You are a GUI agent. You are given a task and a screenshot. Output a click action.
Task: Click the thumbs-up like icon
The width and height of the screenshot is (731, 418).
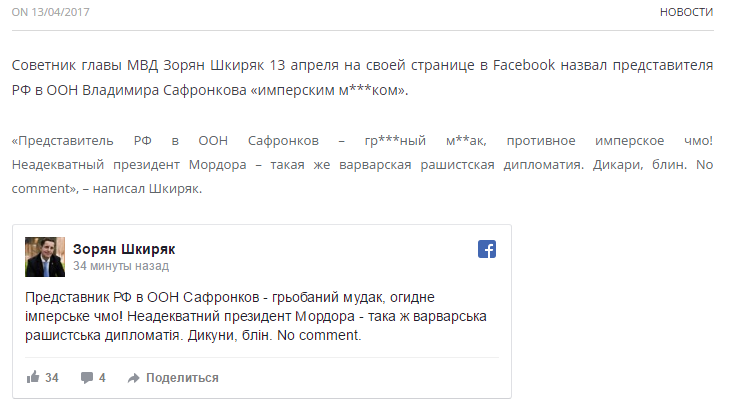pos(33,378)
